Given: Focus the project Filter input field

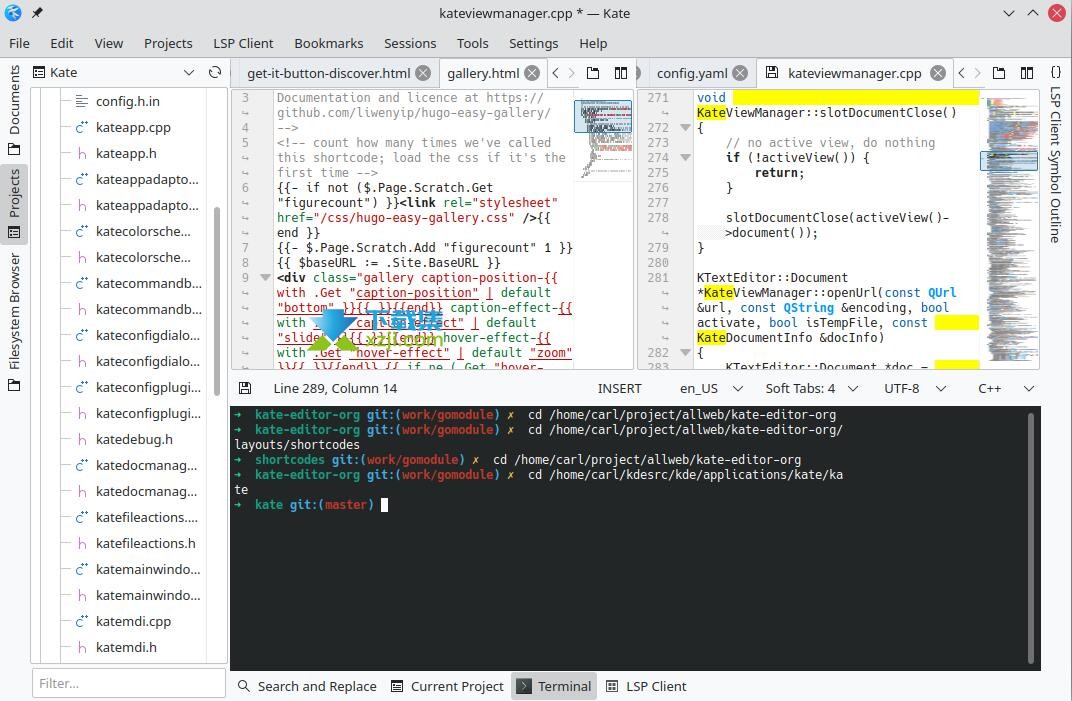Looking at the screenshot, I should click(129, 683).
